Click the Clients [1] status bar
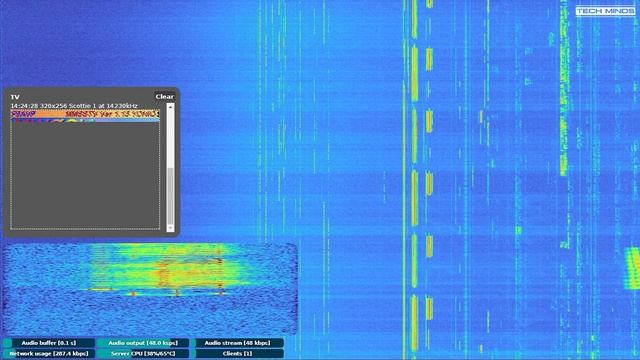The height and width of the screenshot is (360, 640). [238, 353]
